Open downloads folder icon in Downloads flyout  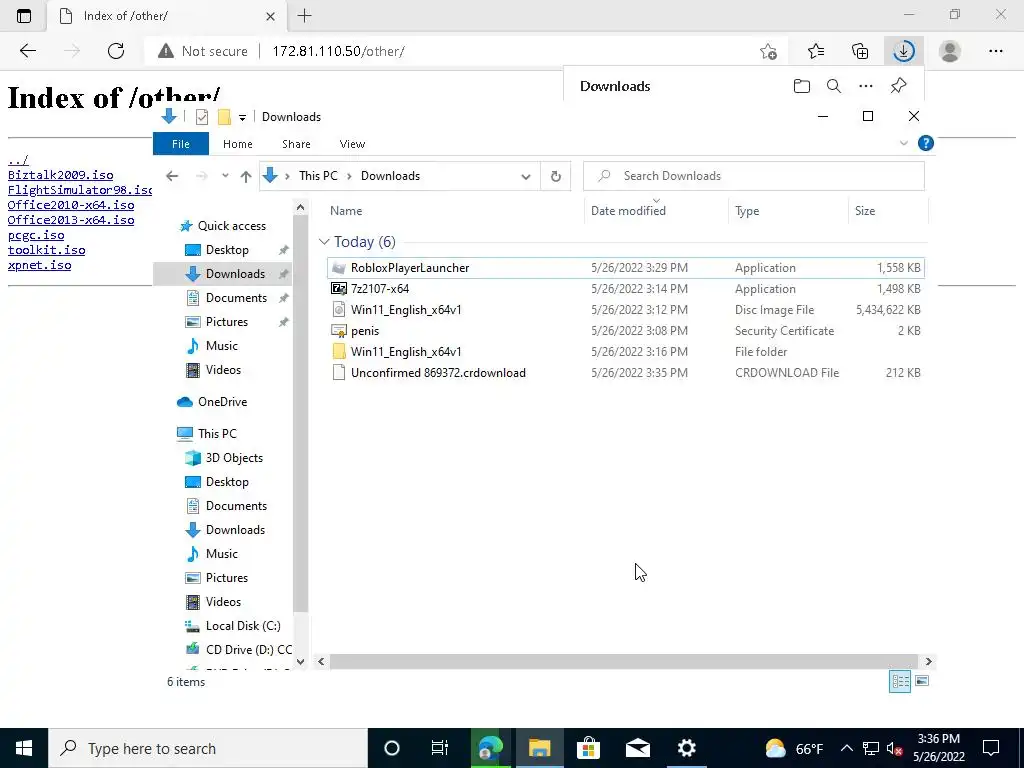pos(801,86)
